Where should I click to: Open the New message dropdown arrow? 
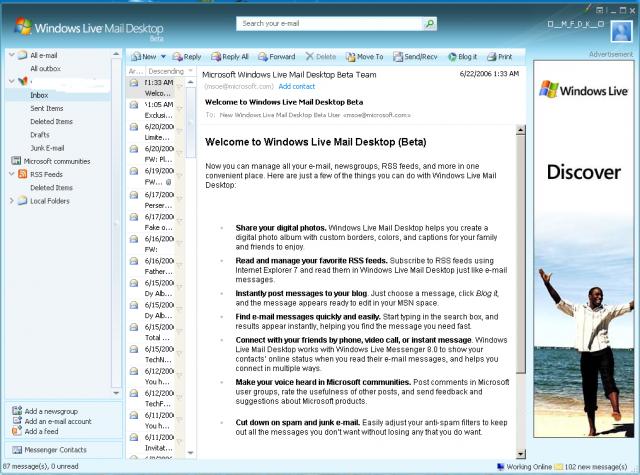click(x=163, y=56)
